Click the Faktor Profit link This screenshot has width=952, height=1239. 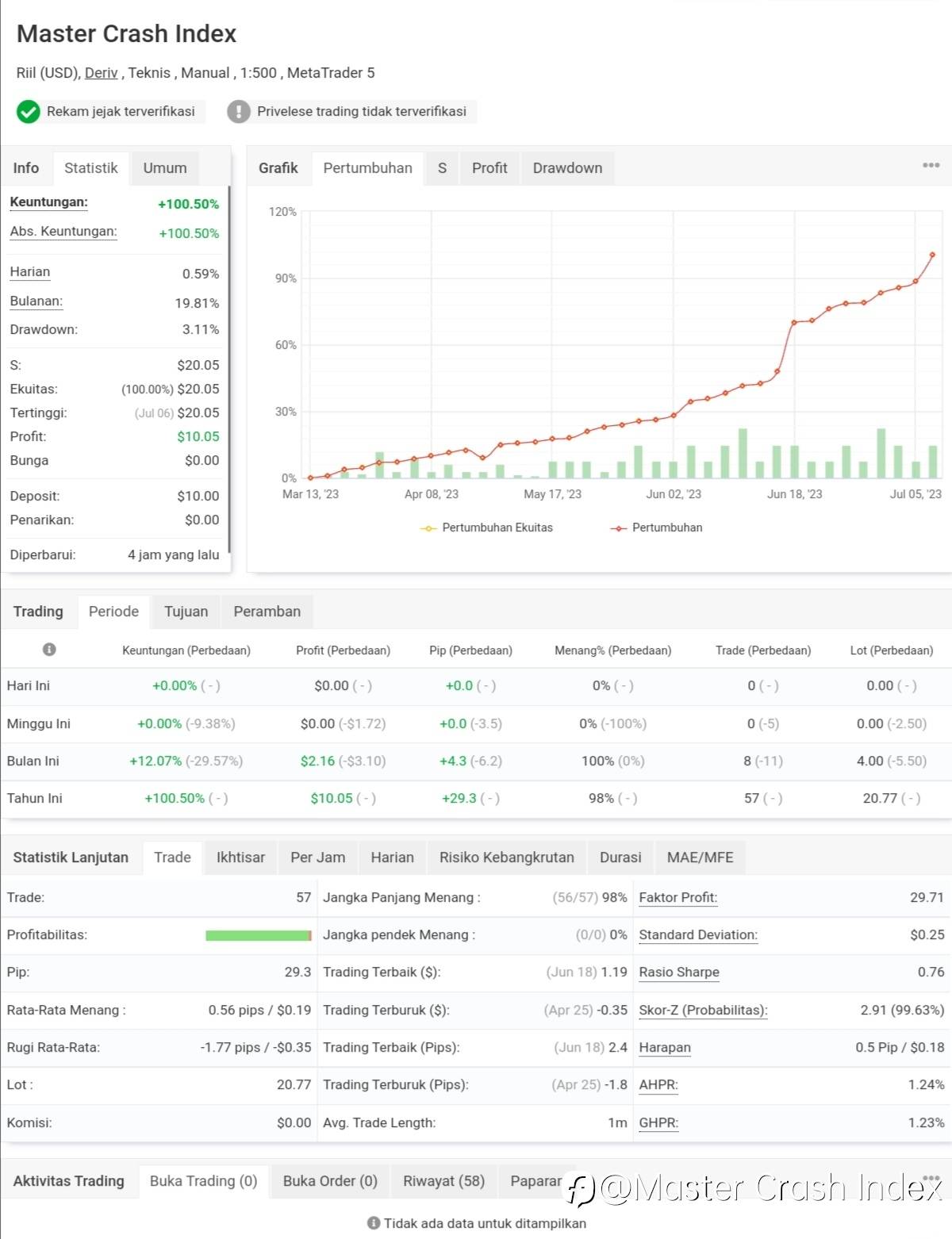coord(678,898)
